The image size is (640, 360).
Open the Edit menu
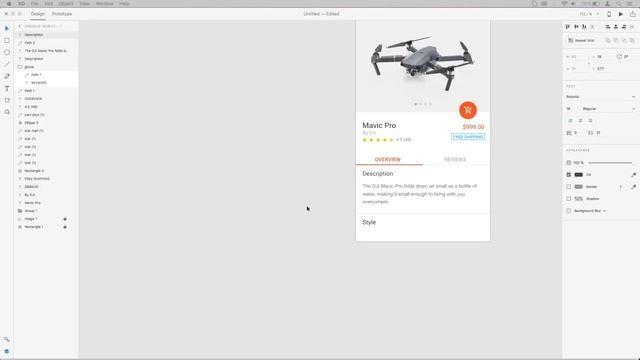[49, 4]
